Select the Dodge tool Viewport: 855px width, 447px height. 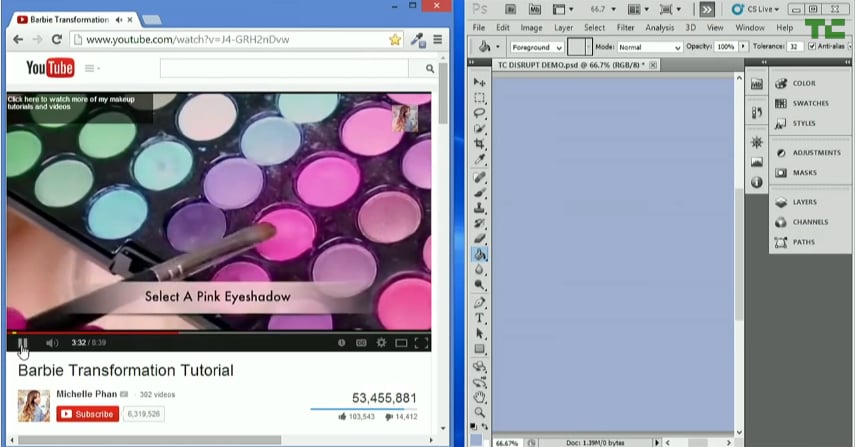(x=479, y=285)
